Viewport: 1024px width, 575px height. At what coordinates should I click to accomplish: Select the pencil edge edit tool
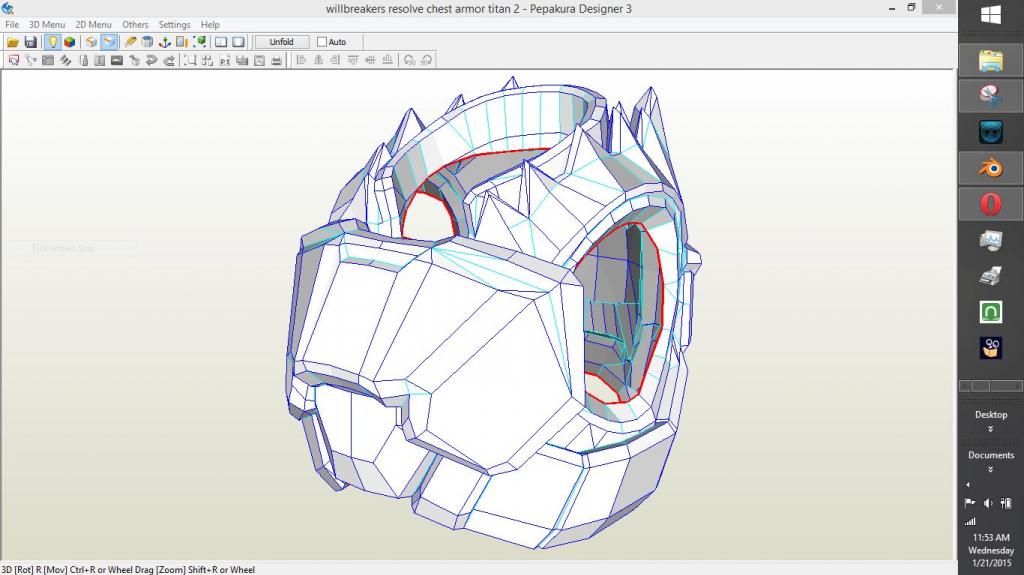pos(131,42)
